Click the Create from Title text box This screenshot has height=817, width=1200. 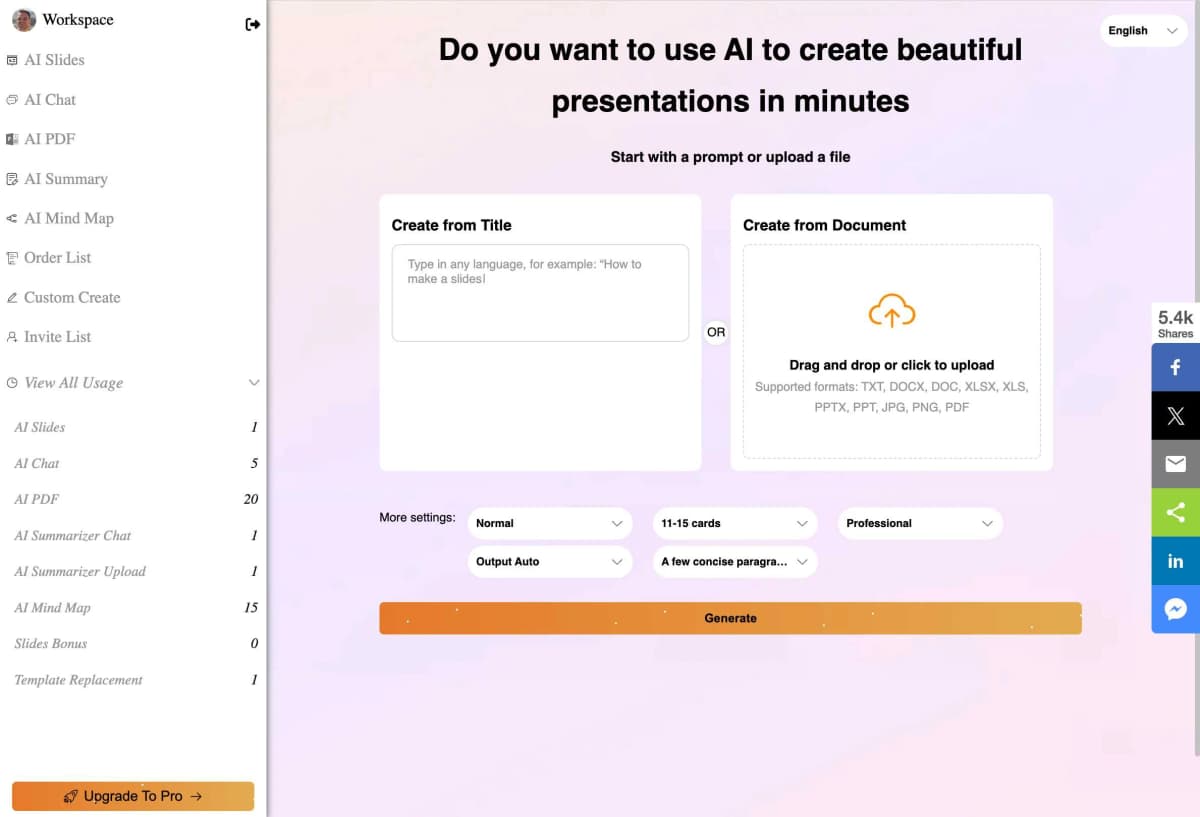pos(540,293)
